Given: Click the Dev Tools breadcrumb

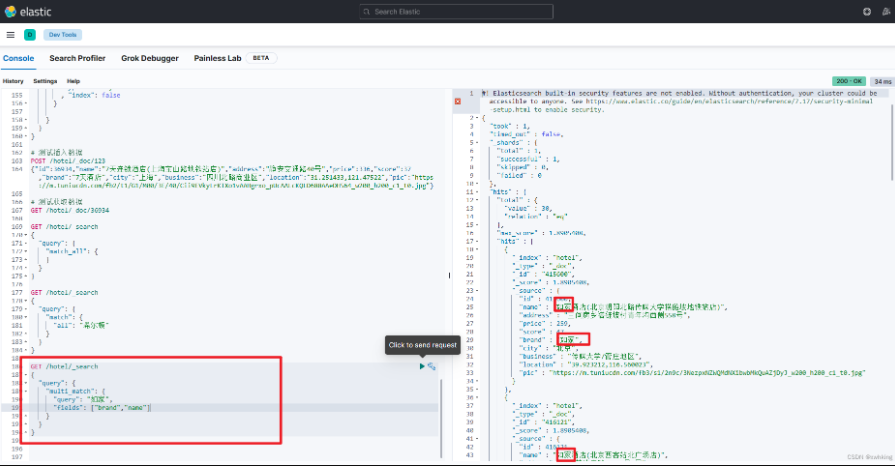Looking at the screenshot, I should 63,35.
